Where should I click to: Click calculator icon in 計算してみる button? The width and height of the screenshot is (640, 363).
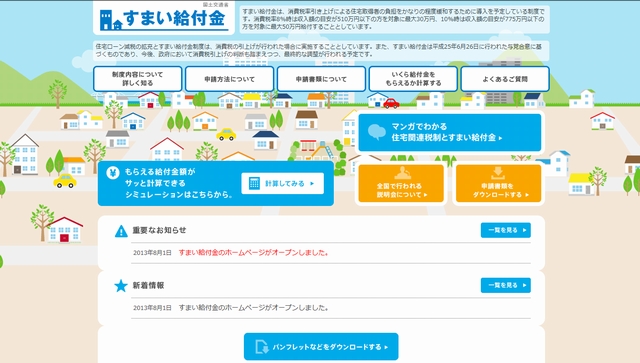[x=254, y=183]
